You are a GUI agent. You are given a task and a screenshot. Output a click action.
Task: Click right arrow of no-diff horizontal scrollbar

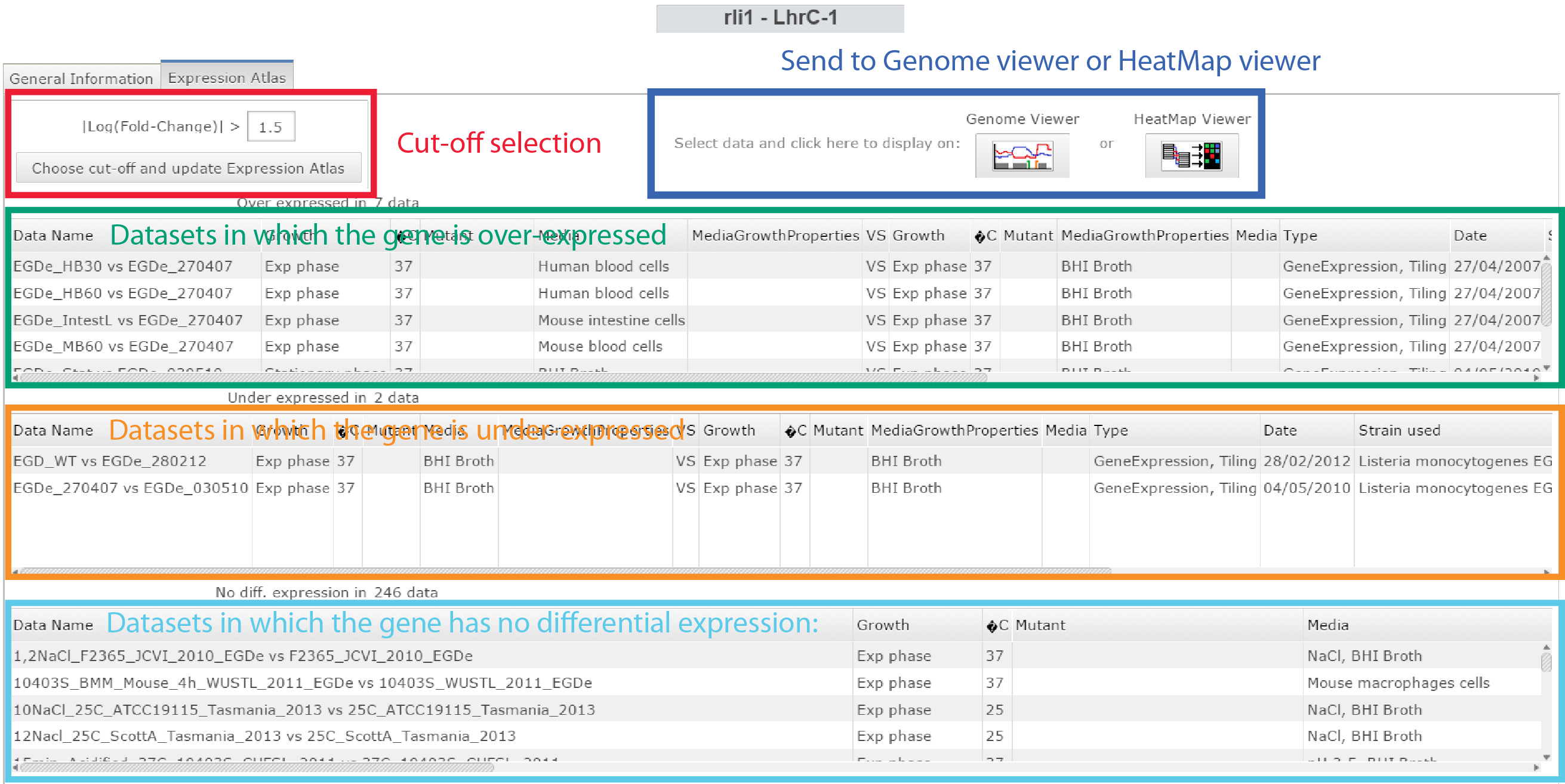click(x=1536, y=768)
